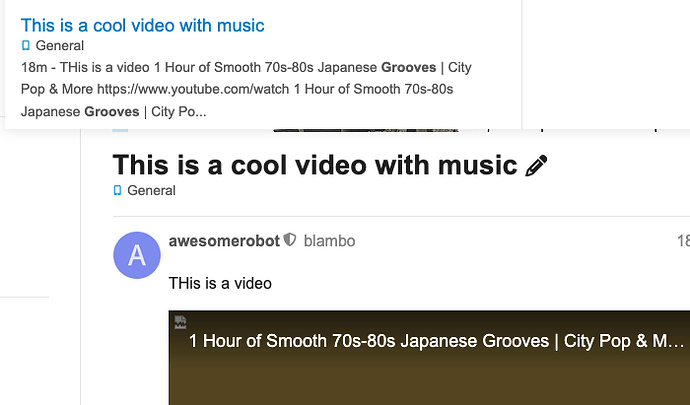The width and height of the screenshot is (690, 405).
Task: Click the partially hidden image below search dropdown
Action: tap(366, 130)
